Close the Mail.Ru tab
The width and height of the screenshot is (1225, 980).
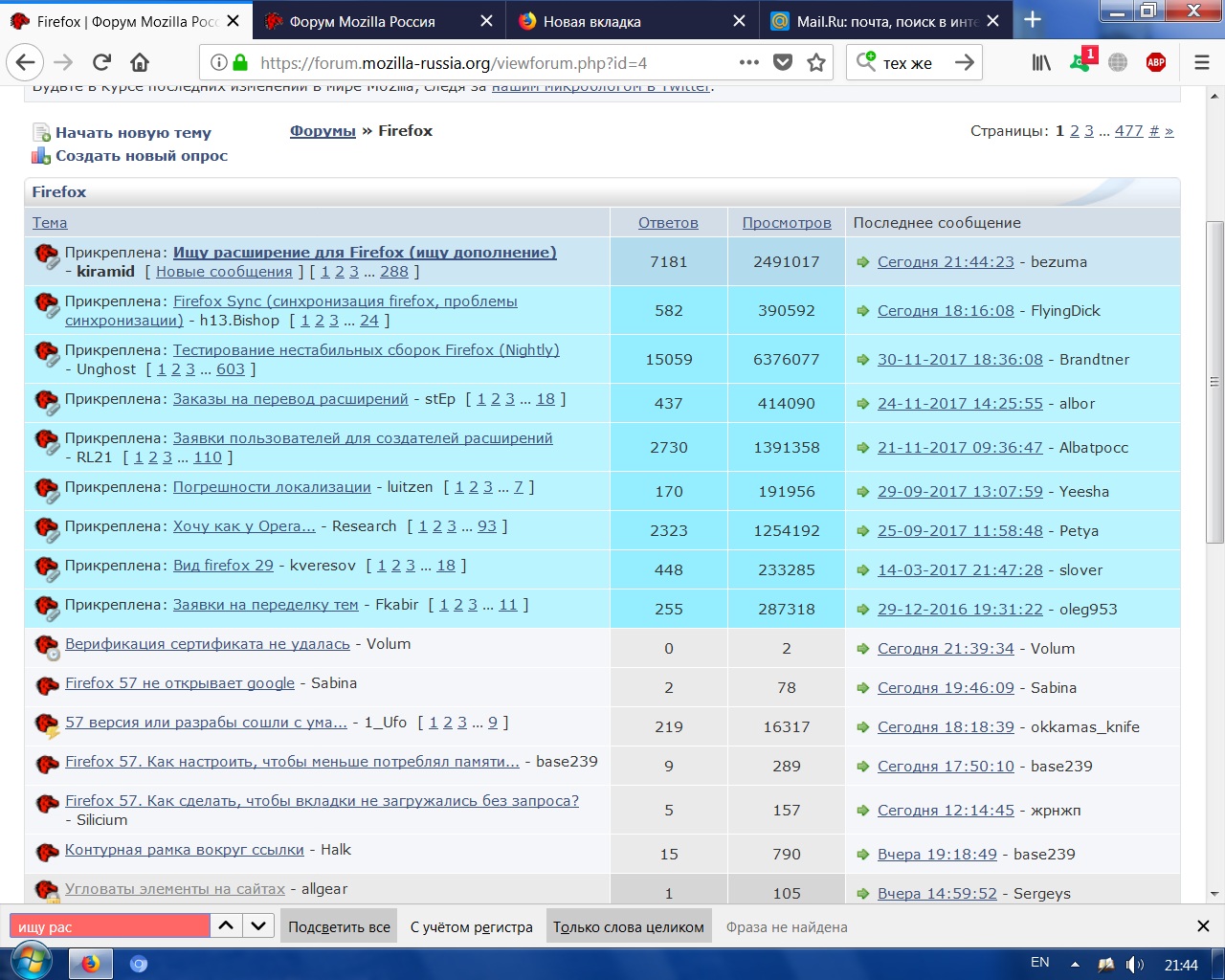tap(992, 21)
